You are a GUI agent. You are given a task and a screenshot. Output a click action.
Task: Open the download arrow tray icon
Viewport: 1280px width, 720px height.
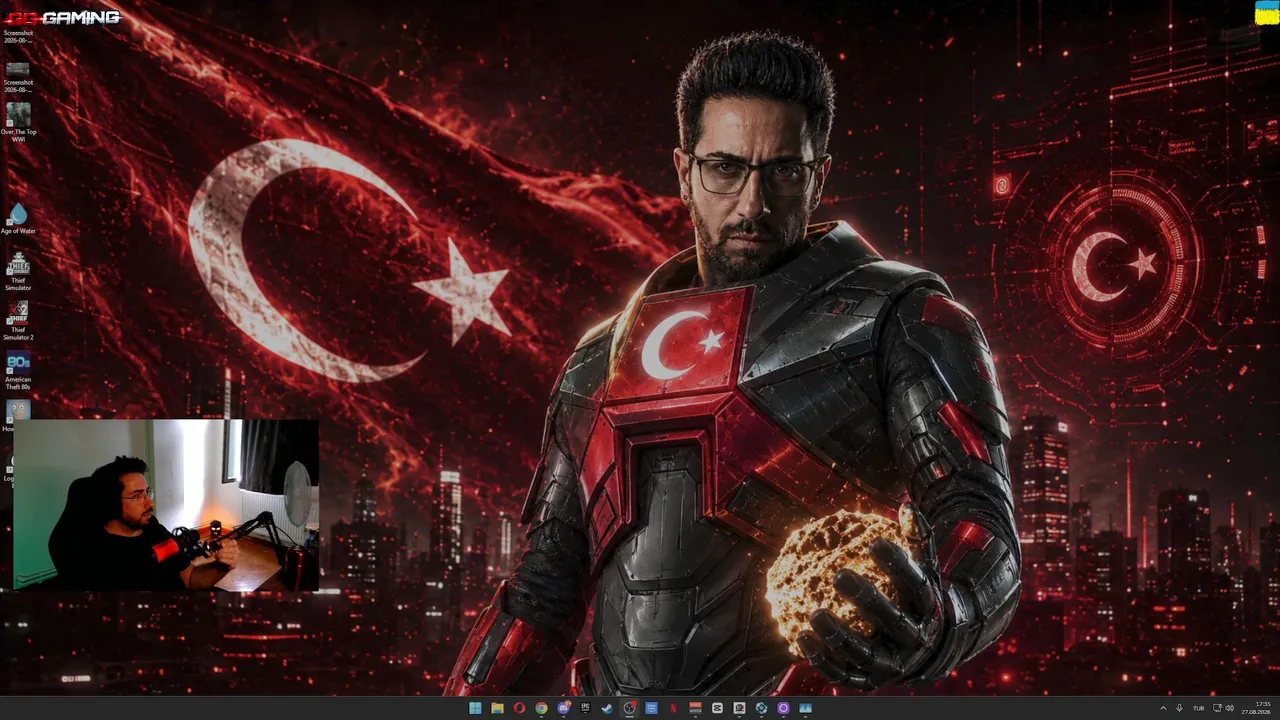tap(1180, 708)
